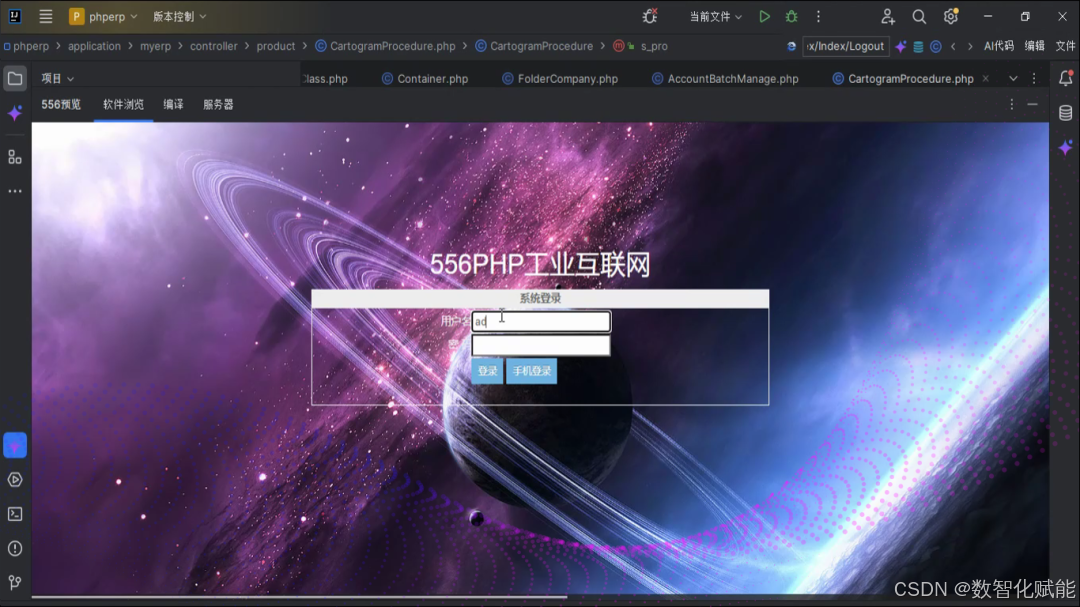Open the 当前文件 run configuration dropdown
Image resolution: width=1080 pixels, height=607 pixels.
[716, 16]
